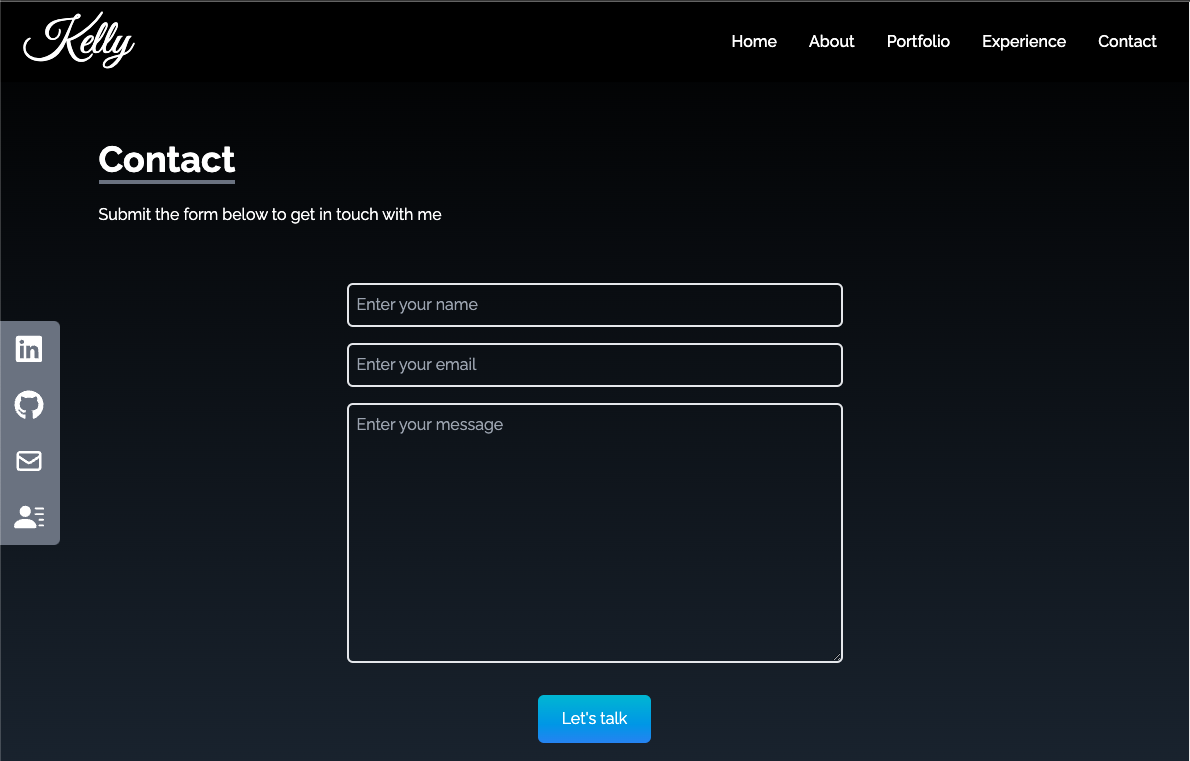Open the resume person icon
Screen dimensions: 1190x761
29,517
